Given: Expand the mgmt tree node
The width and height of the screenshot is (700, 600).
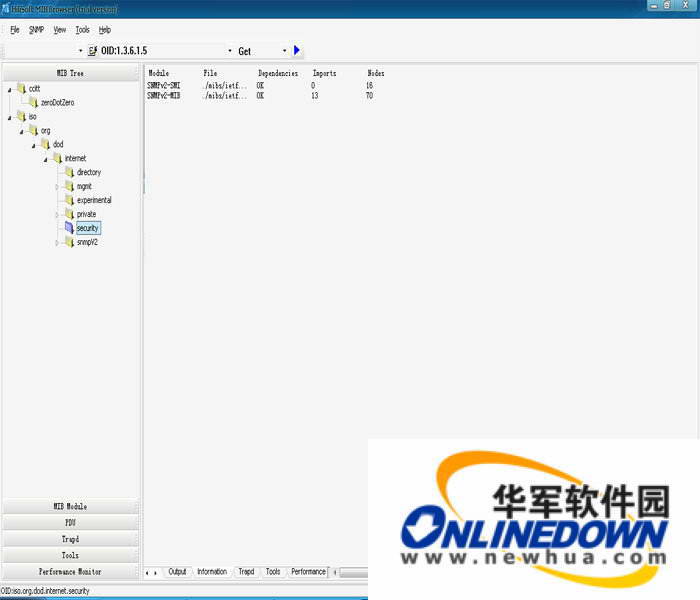Looking at the screenshot, I should 57,187.
